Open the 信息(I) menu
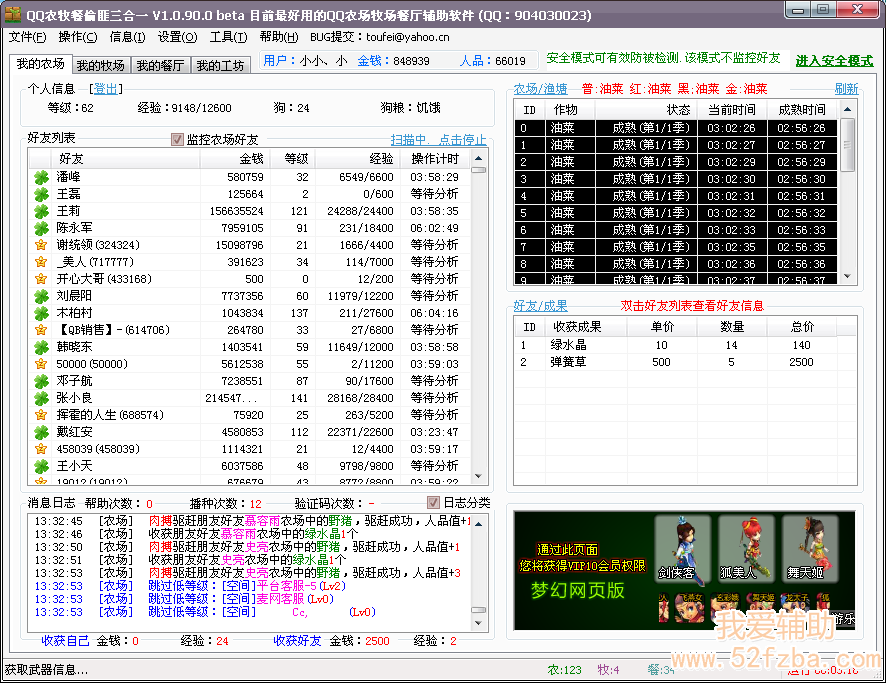The width and height of the screenshot is (886, 683). click(x=127, y=37)
